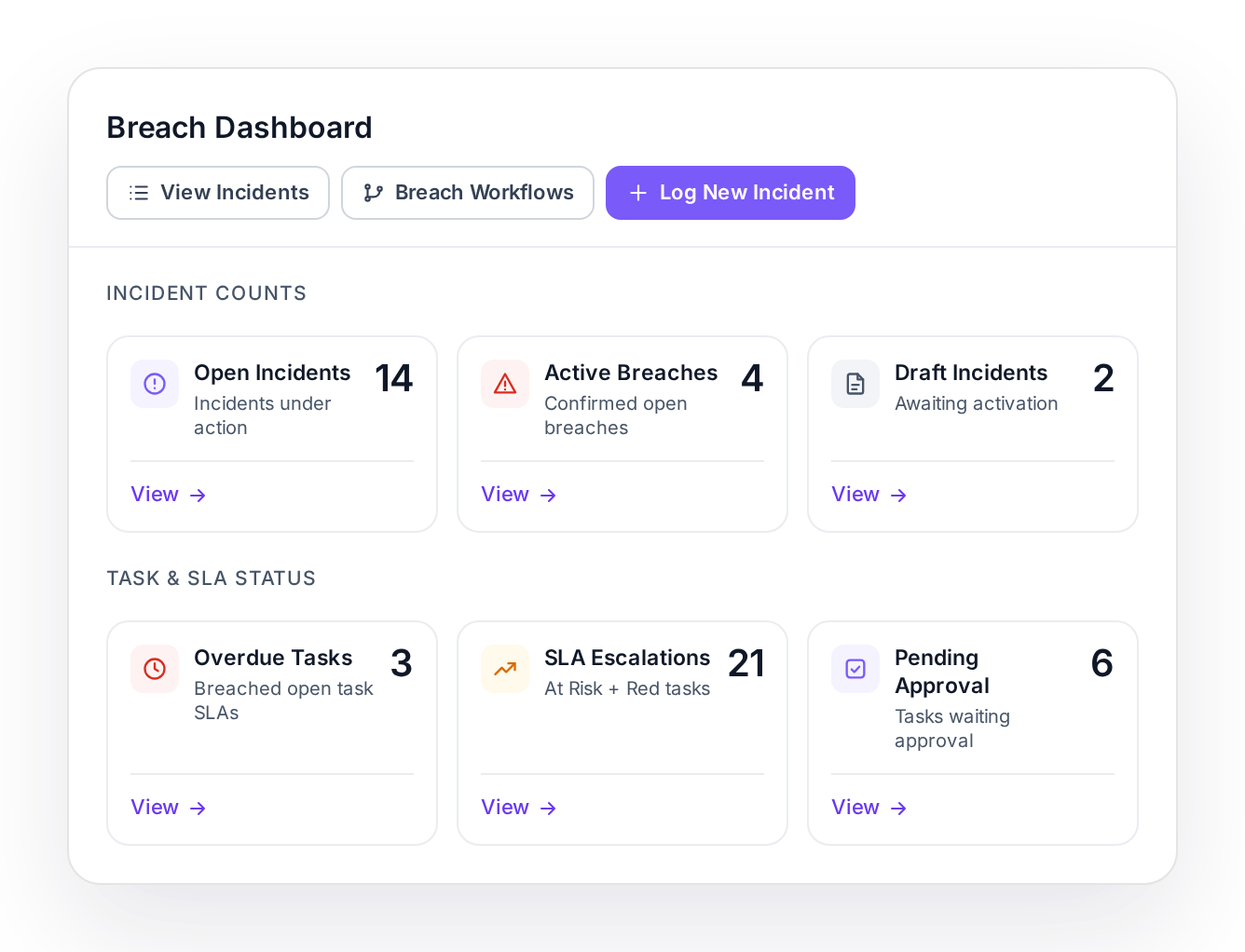View the Open Incidents list
The image size is (1245, 952).
(x=169, y=495)
